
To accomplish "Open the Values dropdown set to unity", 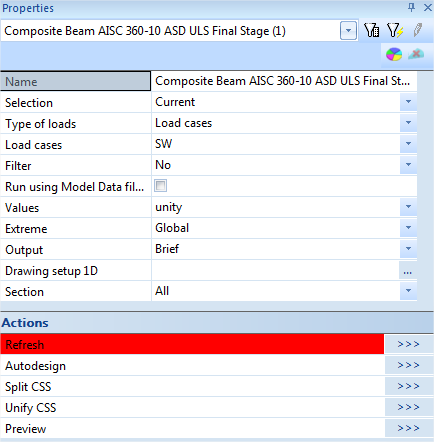I will coord(408,207).
